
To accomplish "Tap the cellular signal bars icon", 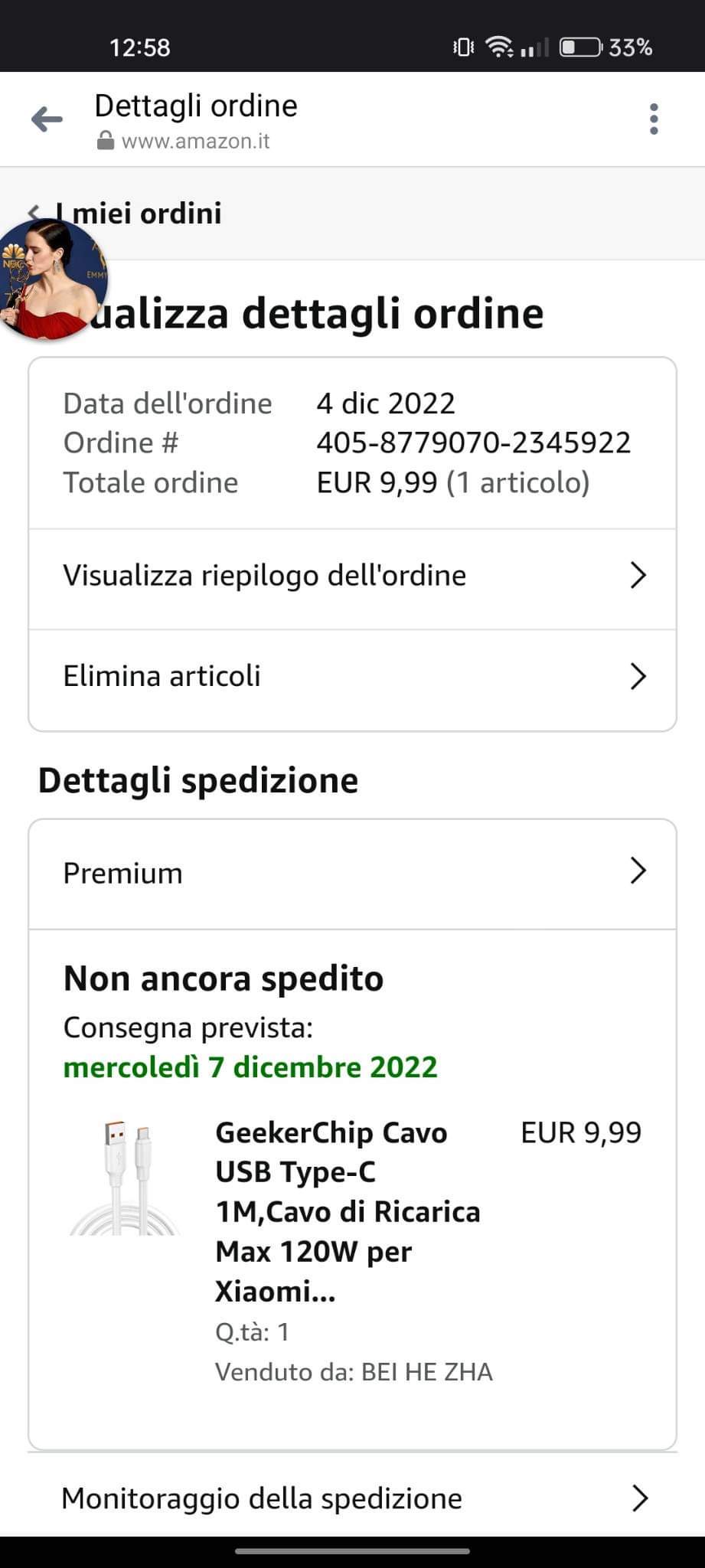I will pyautogui.click(x=534, y=48).
